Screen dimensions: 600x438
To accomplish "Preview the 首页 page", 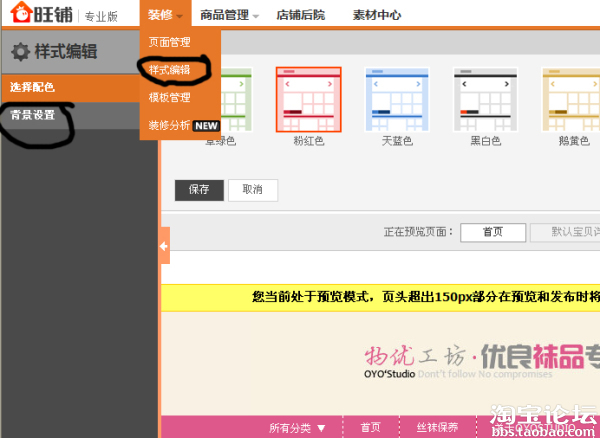I will pyautogui.click(x=493, y=233).
